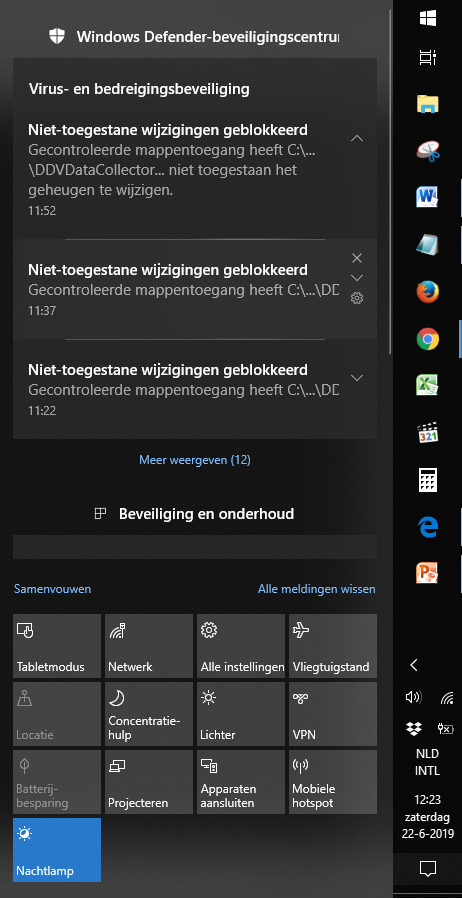Turn on Tabletmodus quick action
The height and width of the screenshot is (899, 462).
point(57,646)
